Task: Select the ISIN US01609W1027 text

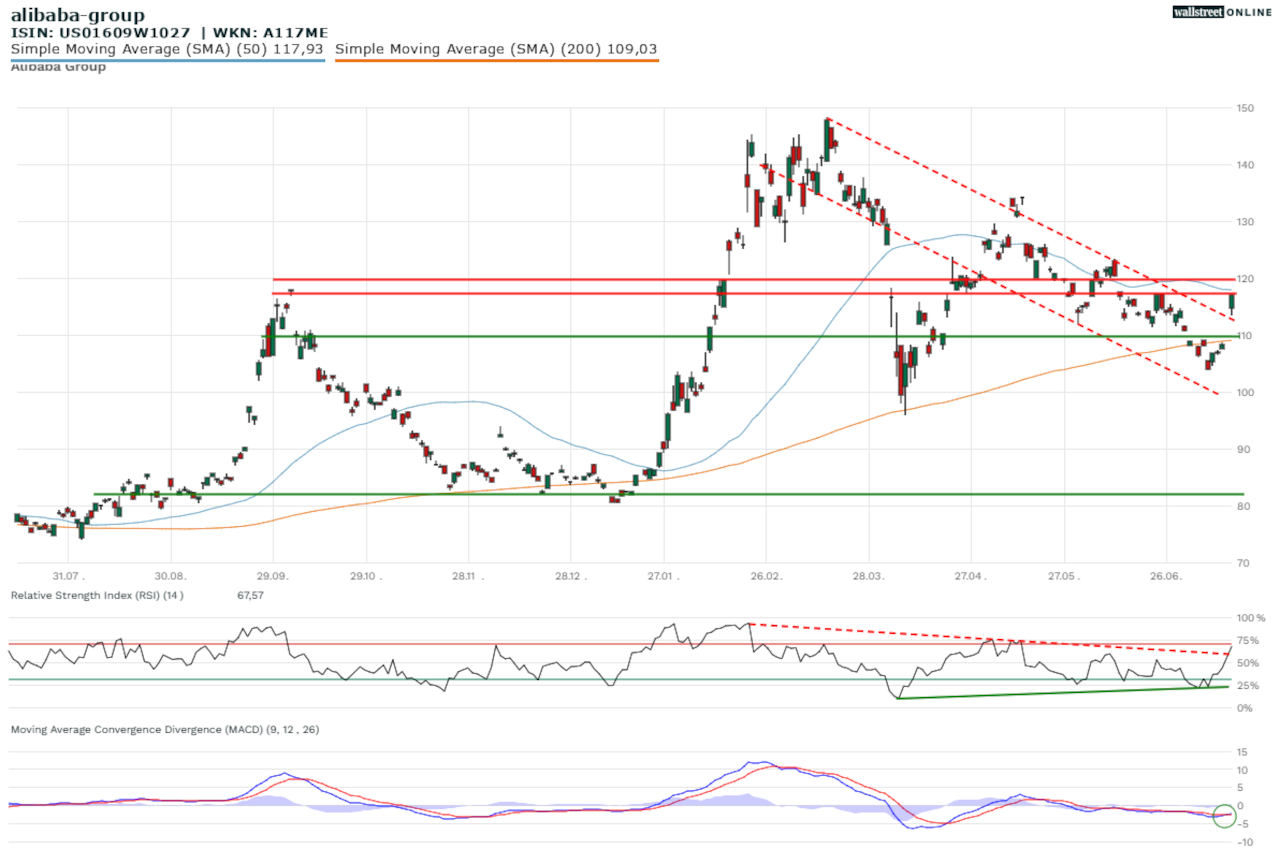Action: click(102, 33)
